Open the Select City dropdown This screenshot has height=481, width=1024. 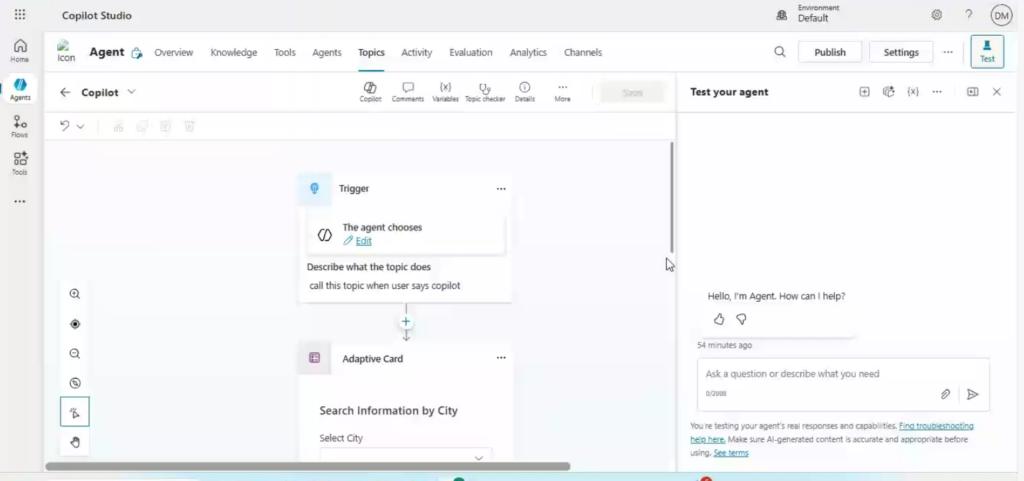click(x=406, y=456)
